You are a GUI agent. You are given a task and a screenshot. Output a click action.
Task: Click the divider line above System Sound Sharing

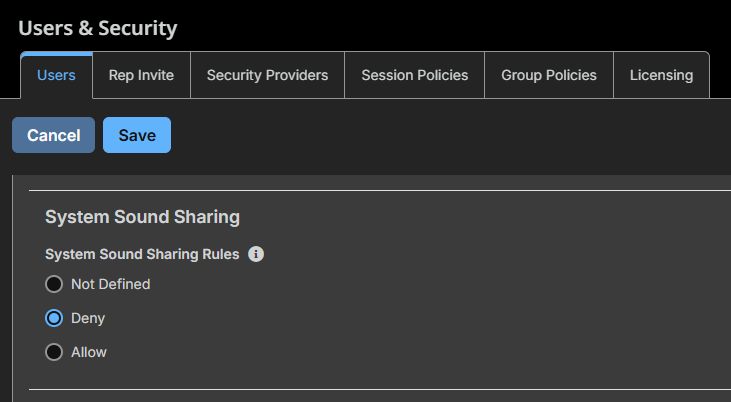click(380, 190)
